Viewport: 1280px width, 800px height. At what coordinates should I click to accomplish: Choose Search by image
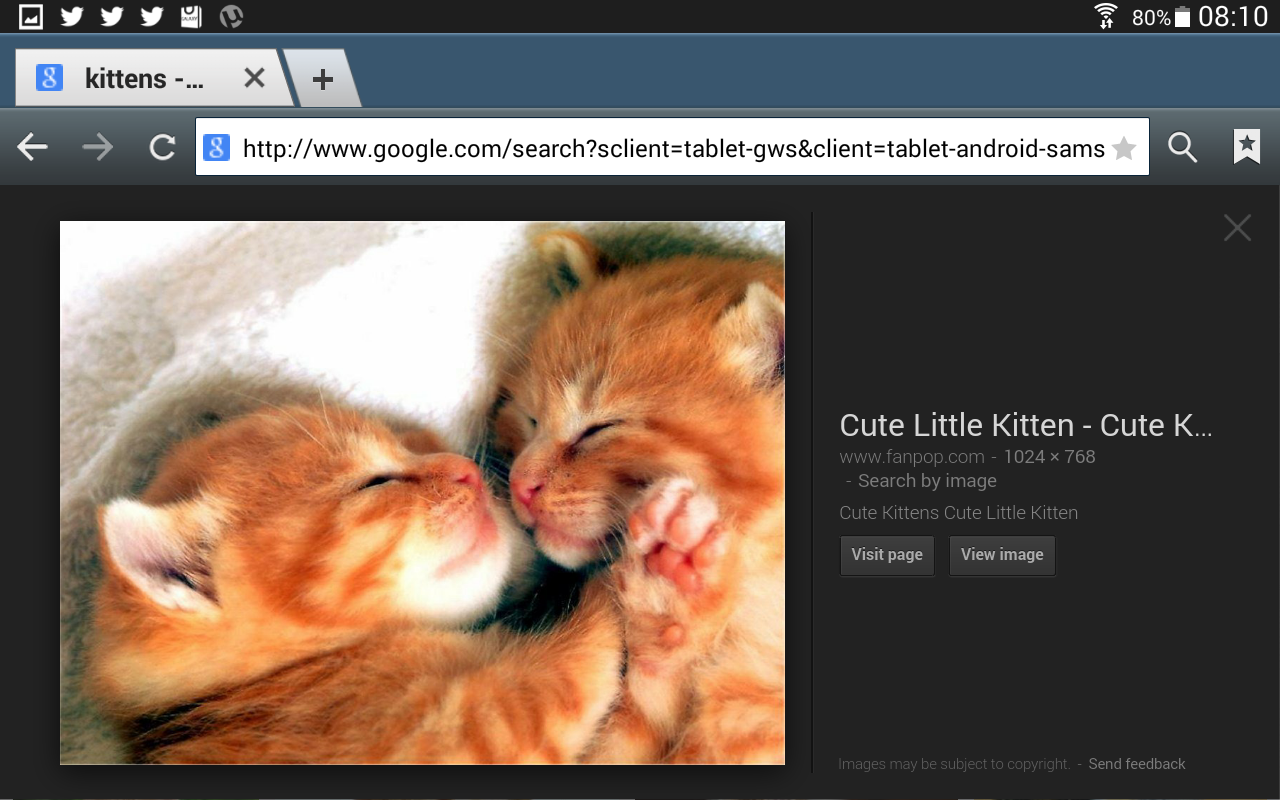pos(927,481)
